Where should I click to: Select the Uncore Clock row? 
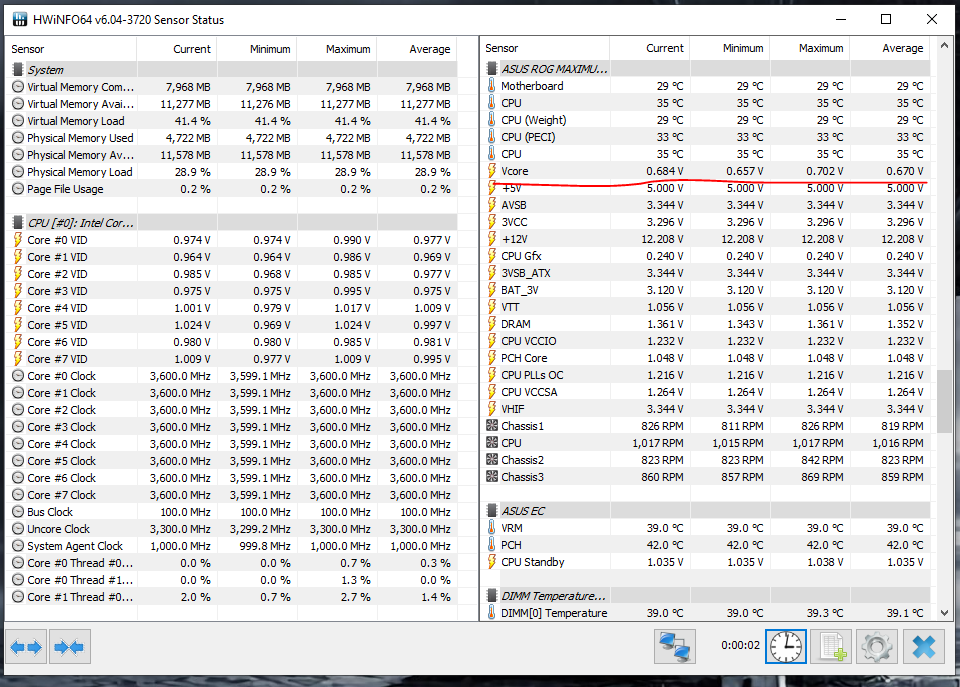(x=231, y=529)
